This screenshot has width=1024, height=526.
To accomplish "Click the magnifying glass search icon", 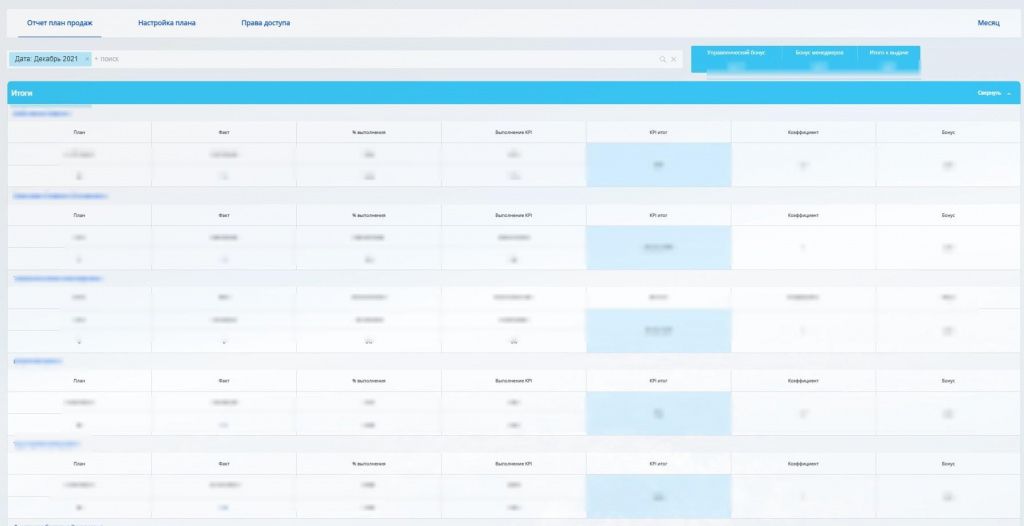I will (662, 59).
